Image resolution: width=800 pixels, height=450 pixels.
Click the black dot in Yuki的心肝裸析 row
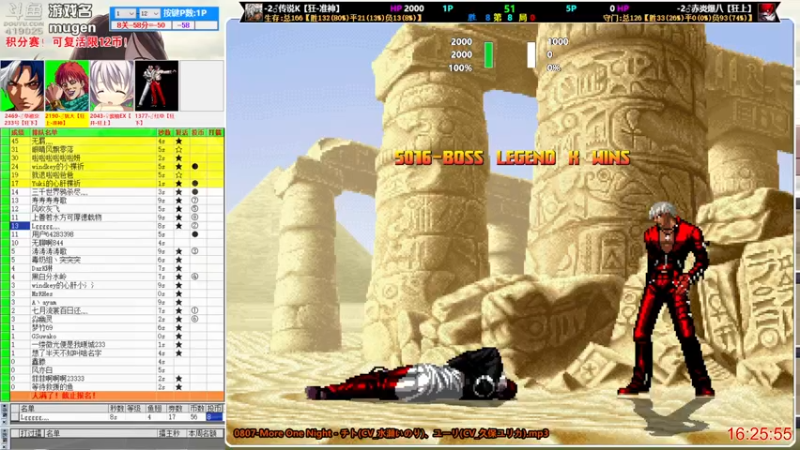[195, 183]
